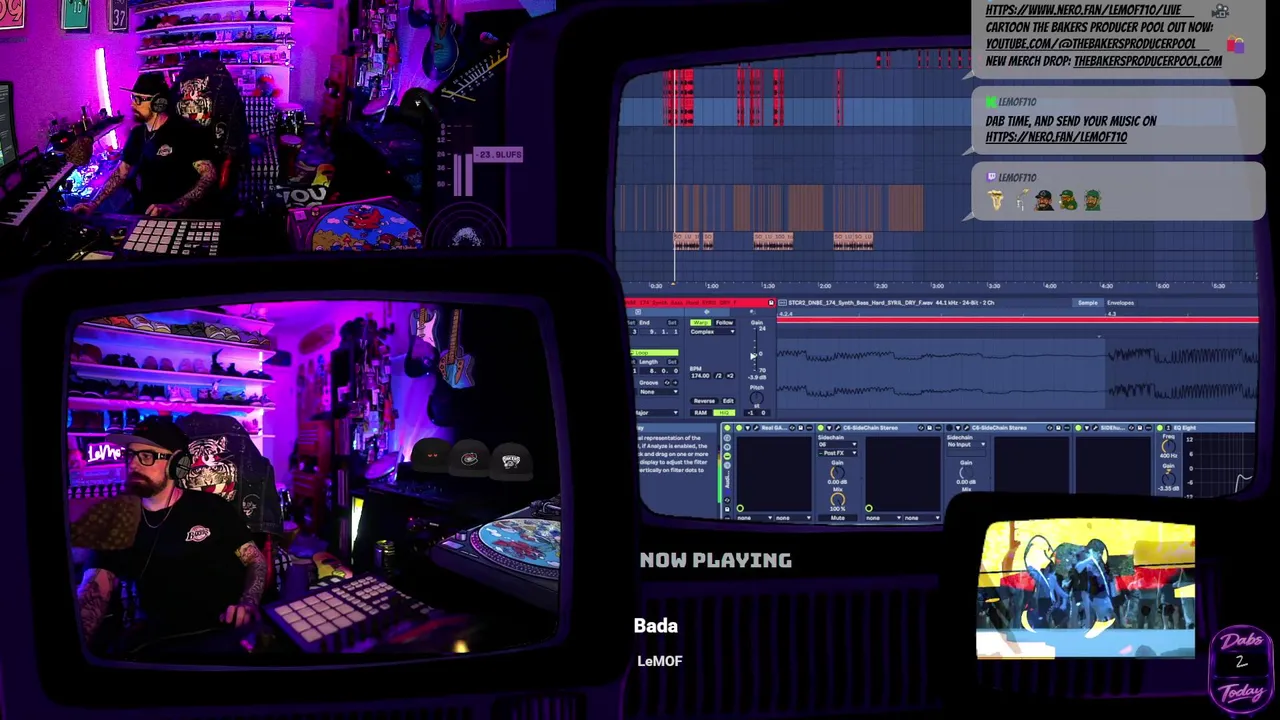Click the SIDEhu device hot-swap icon
Viewport: 1280px width, 720px height.
(x=1131, y=428)
